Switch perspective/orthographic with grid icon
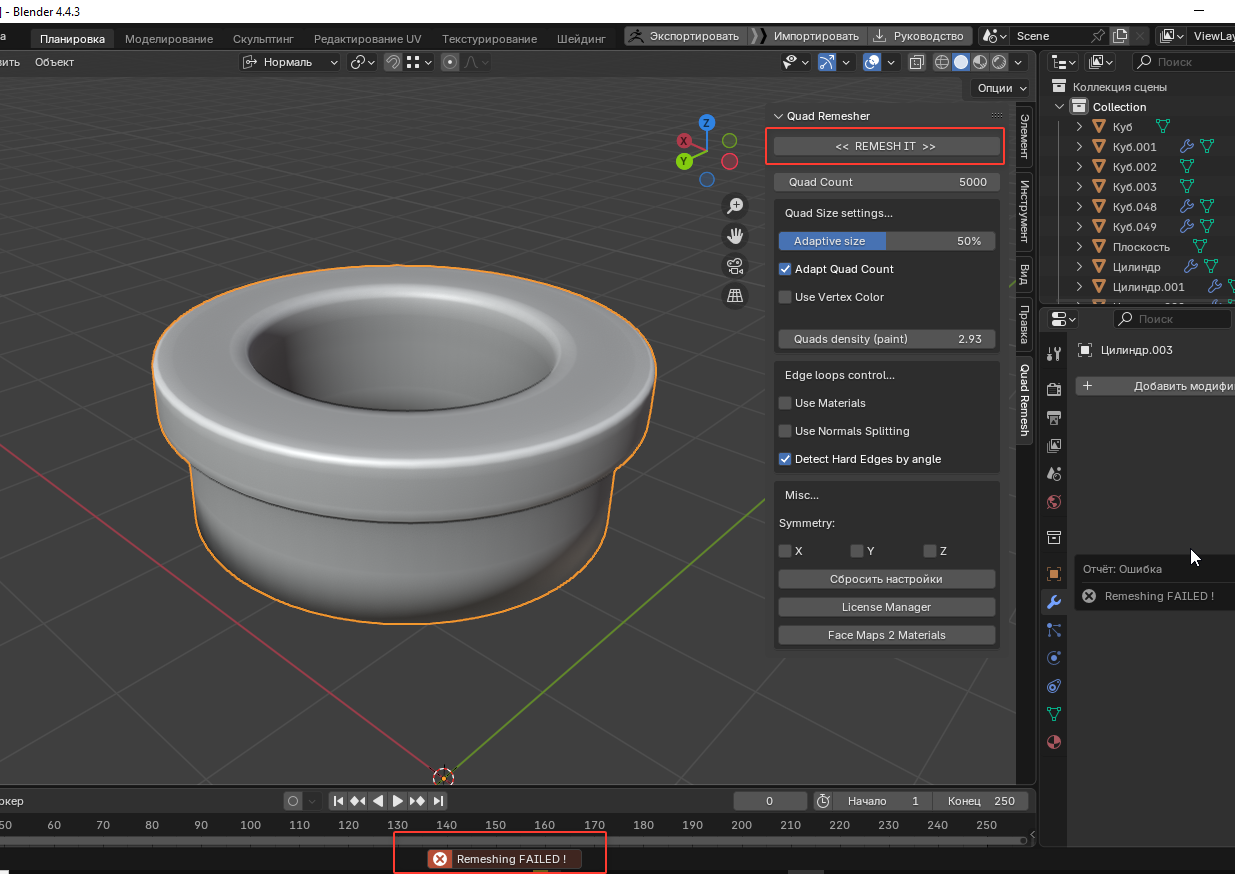The height and width of the screenshot is (874, 1235). click(x=735, y=295)
